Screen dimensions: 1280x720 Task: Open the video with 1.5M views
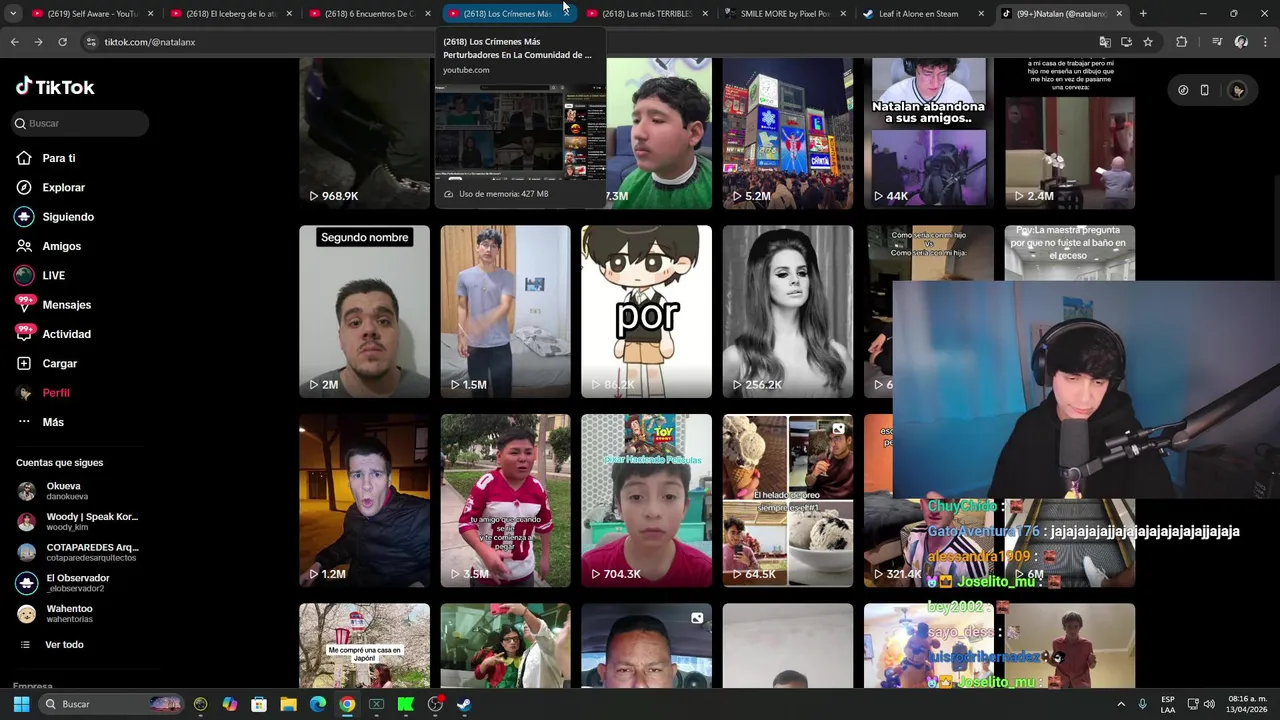(x=505, y=312)
